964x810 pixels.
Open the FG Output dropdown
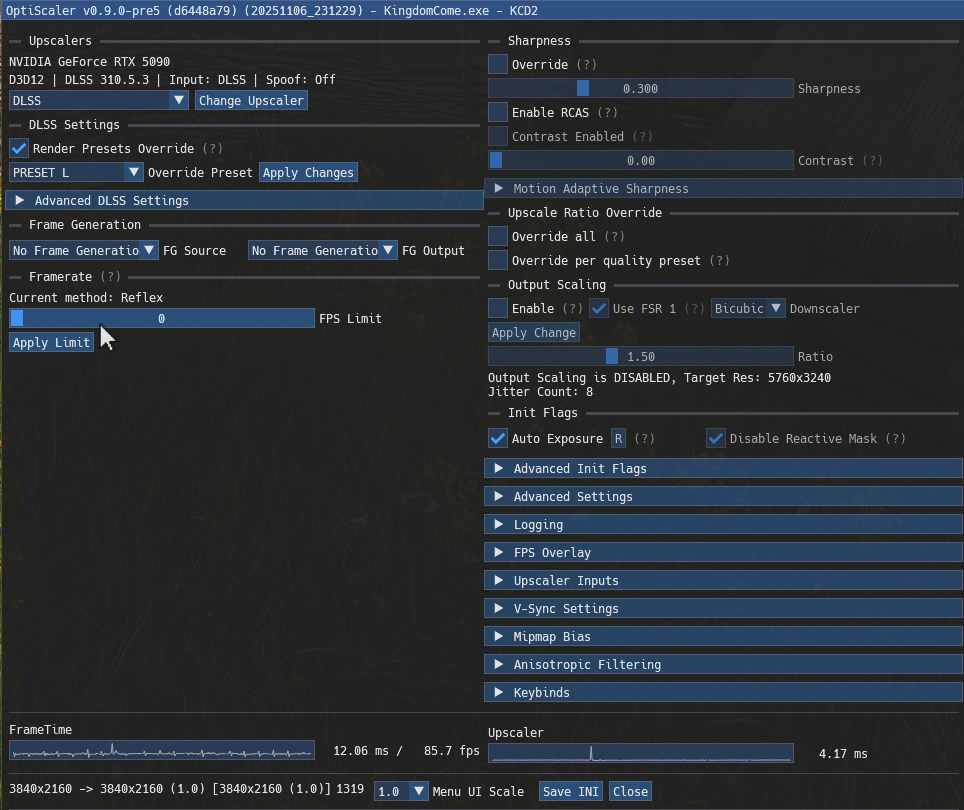(323, 250)
